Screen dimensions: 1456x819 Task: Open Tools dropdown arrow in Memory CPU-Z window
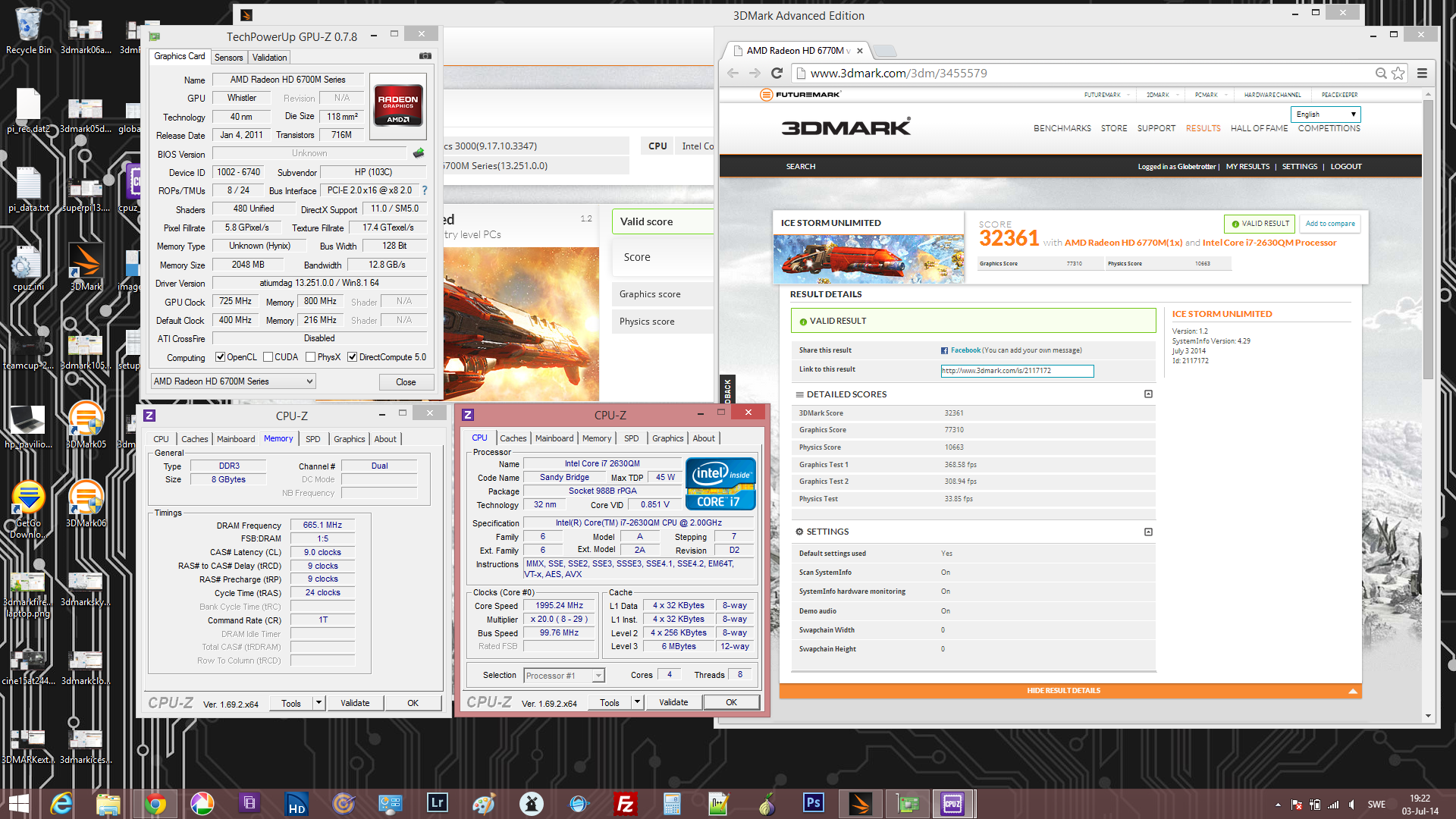(319, 703)
